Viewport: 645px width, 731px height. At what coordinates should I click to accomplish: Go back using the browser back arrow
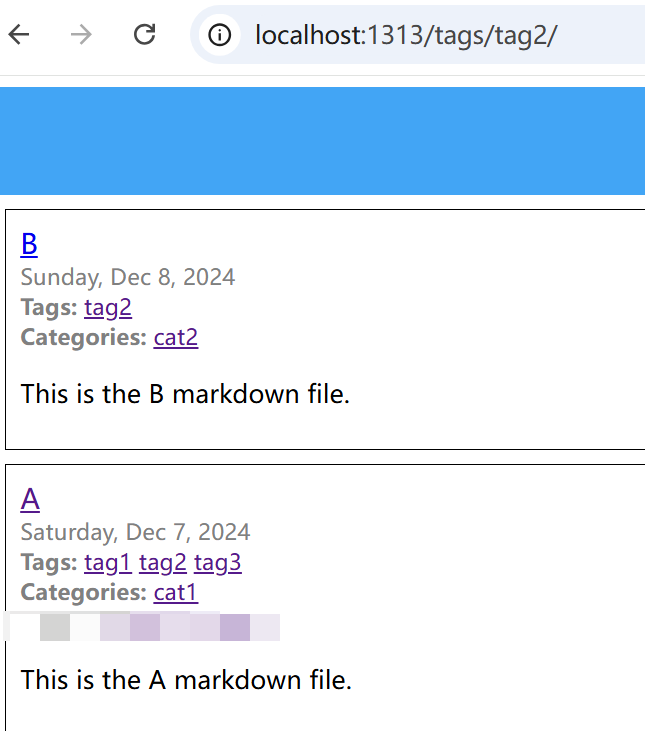(x=19, y=34)
